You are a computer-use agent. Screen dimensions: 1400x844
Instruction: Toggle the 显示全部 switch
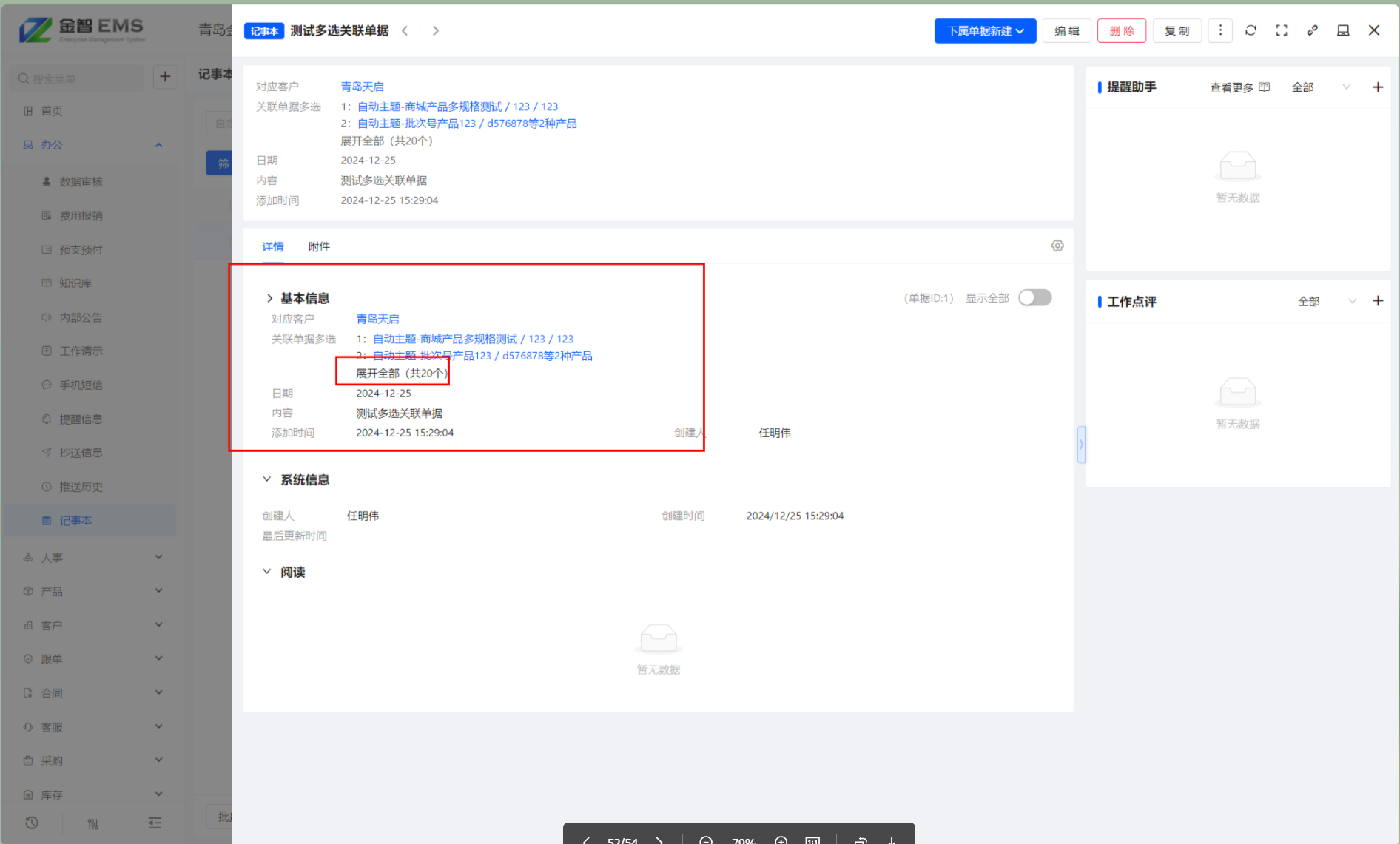pyautogui.click(x=1034, y=297)
